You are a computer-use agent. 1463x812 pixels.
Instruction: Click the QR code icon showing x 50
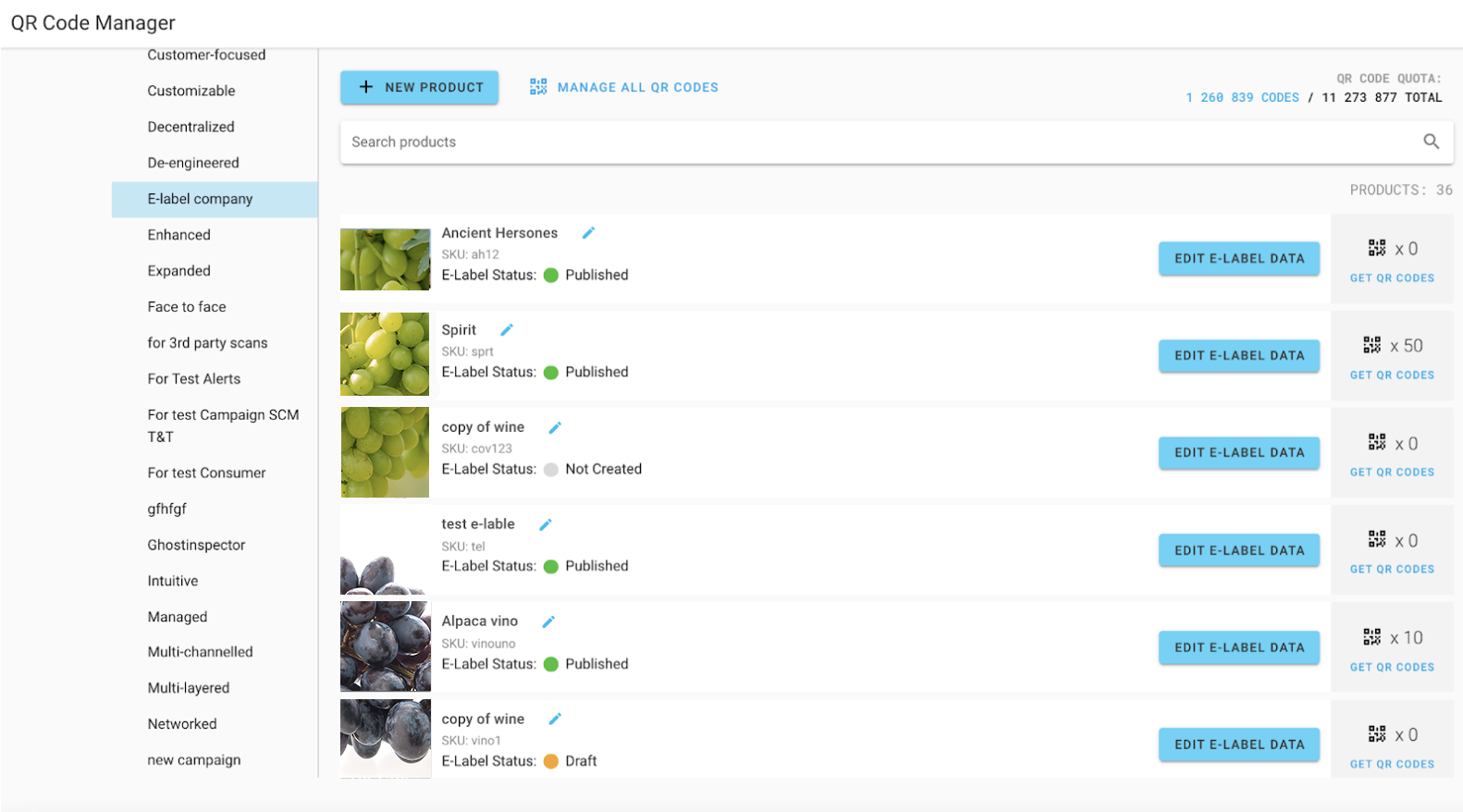1372,345
